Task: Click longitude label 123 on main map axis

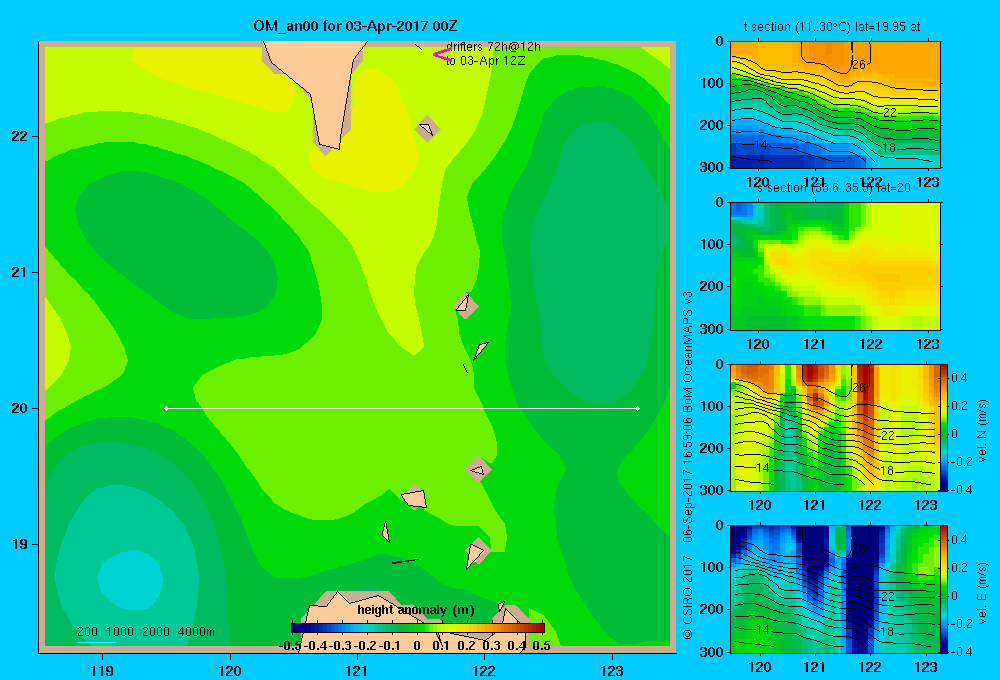Action: pos(612,670)
